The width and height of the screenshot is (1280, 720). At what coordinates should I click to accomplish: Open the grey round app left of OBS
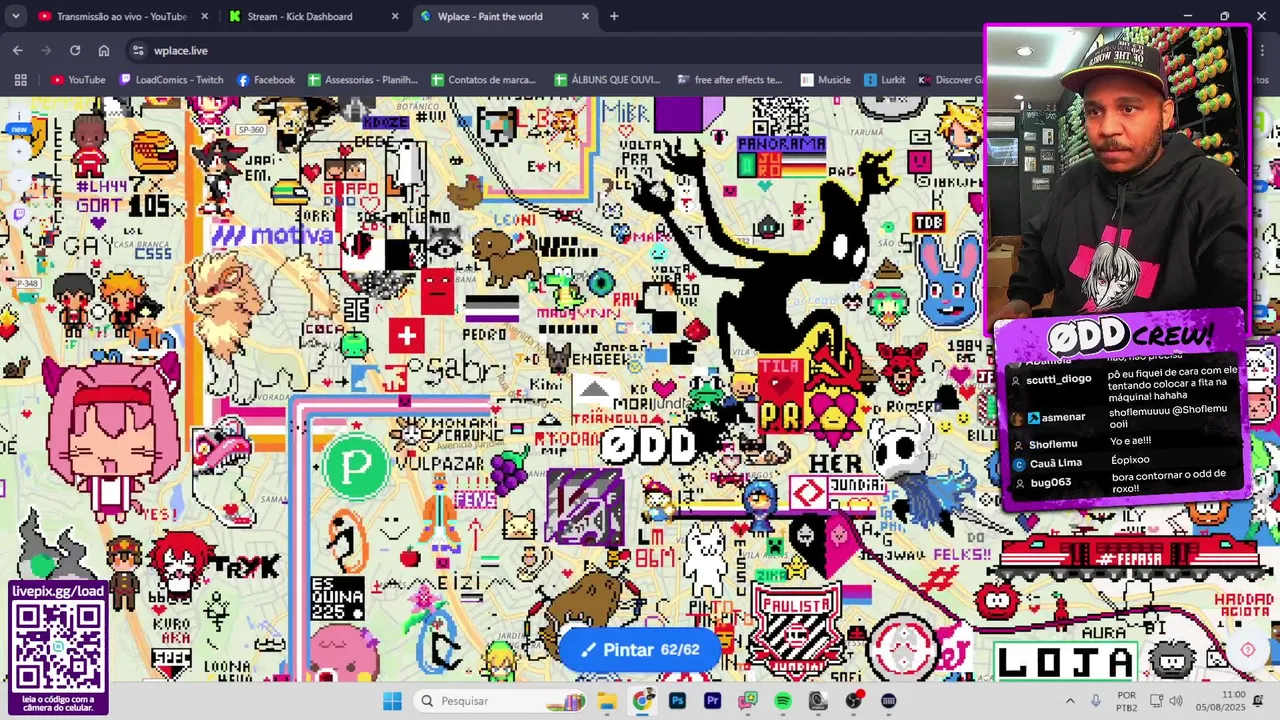[818, 701]
